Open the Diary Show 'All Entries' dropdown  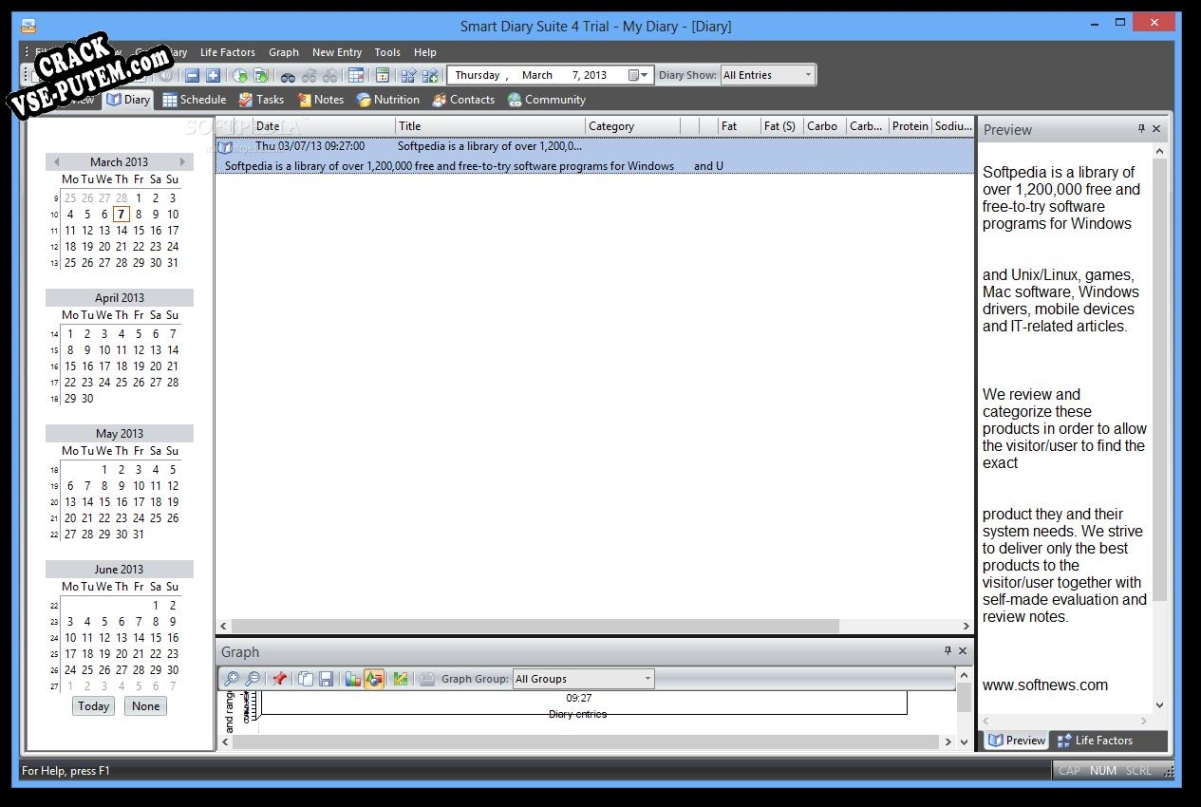click(808, 75)
